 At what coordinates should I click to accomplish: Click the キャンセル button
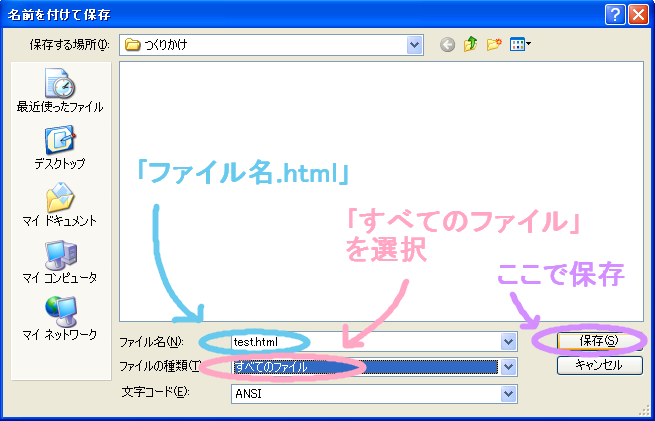click(x=599, y=365)
